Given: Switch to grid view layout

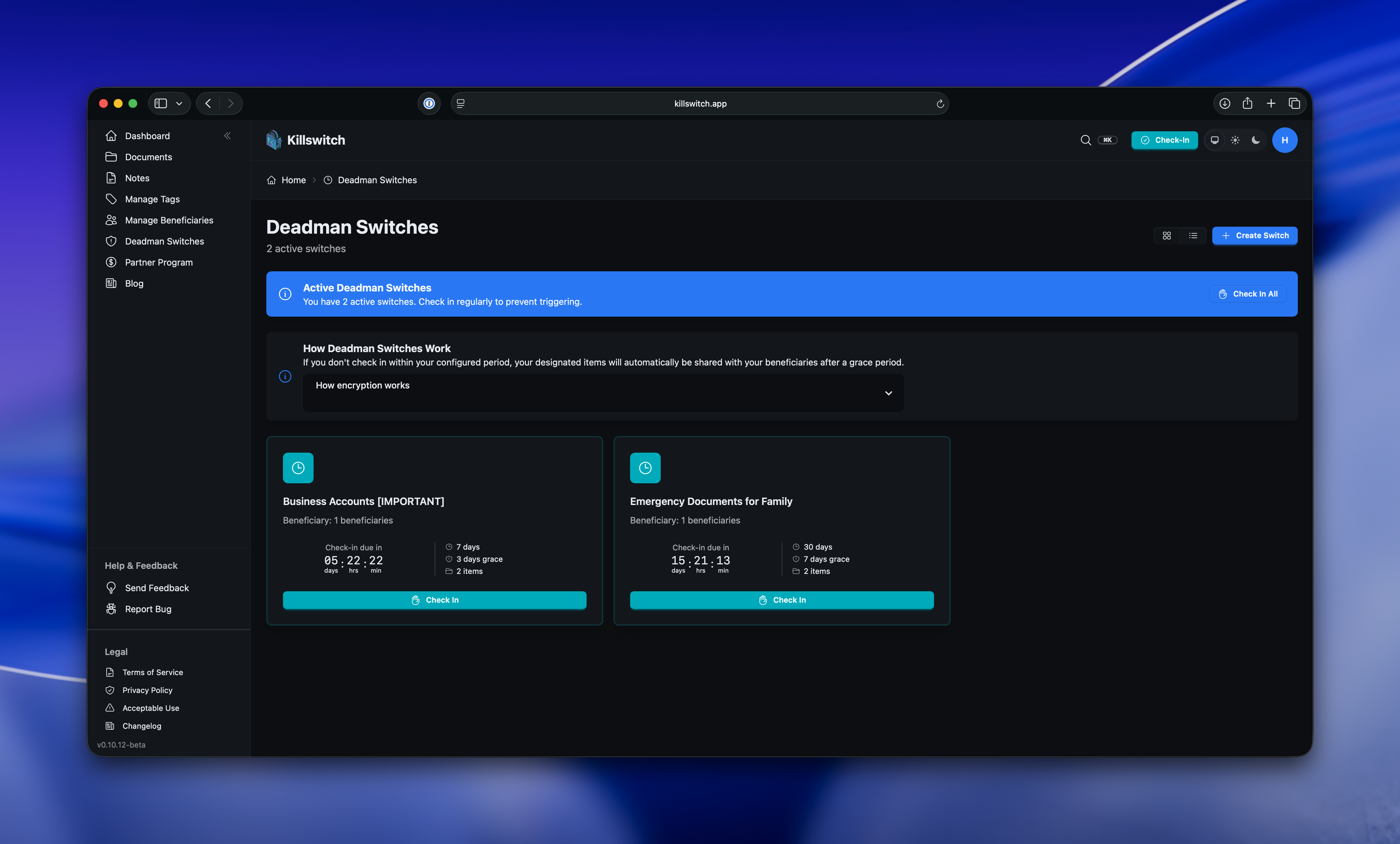Looking at the screenshot, I should click(1167, 235).
